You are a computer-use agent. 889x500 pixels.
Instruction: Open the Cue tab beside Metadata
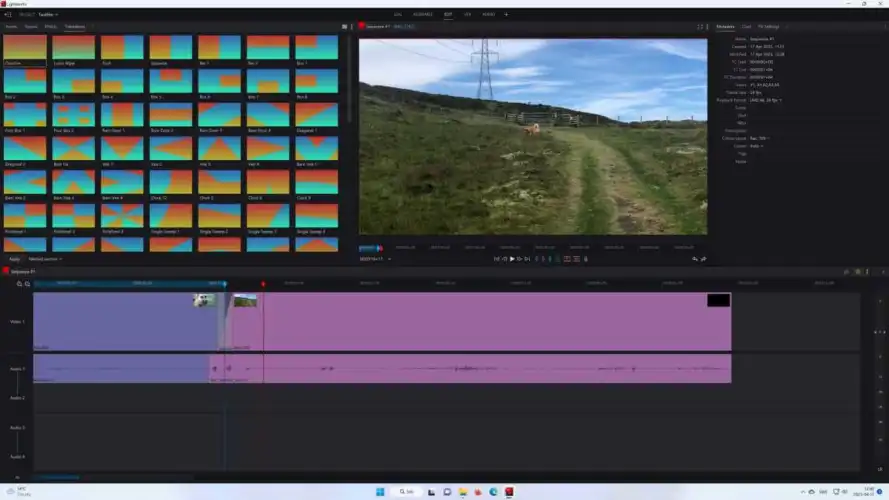(746, 26)
